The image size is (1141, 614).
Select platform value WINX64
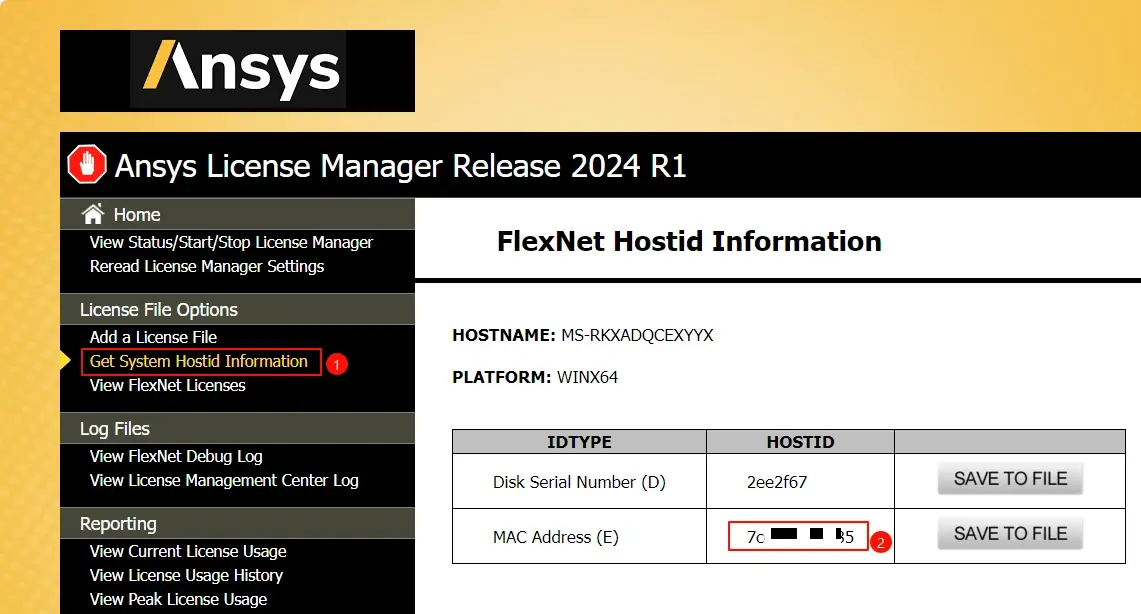pos(587,378)
